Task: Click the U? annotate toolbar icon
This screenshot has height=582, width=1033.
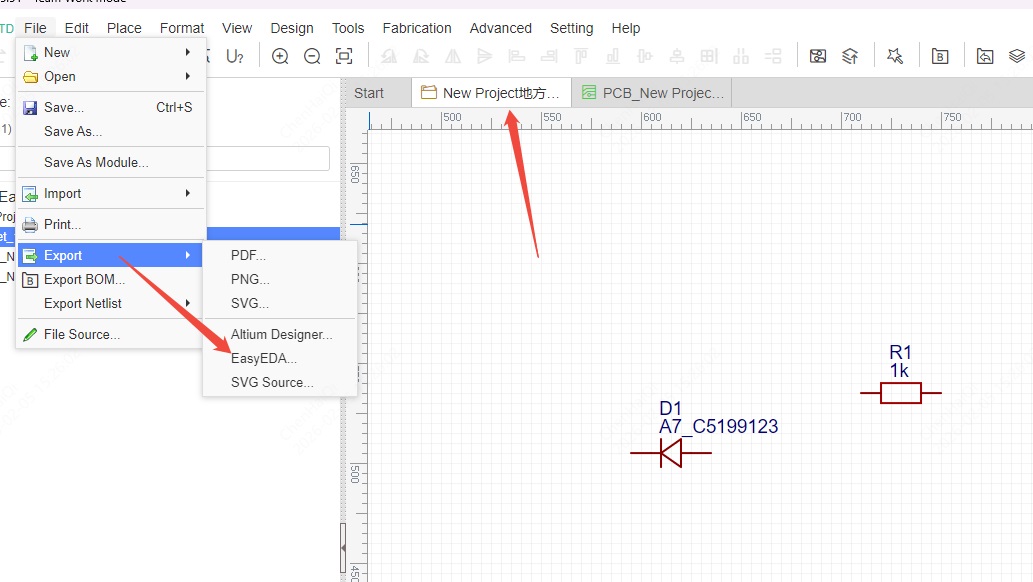Action: point(235,57)
